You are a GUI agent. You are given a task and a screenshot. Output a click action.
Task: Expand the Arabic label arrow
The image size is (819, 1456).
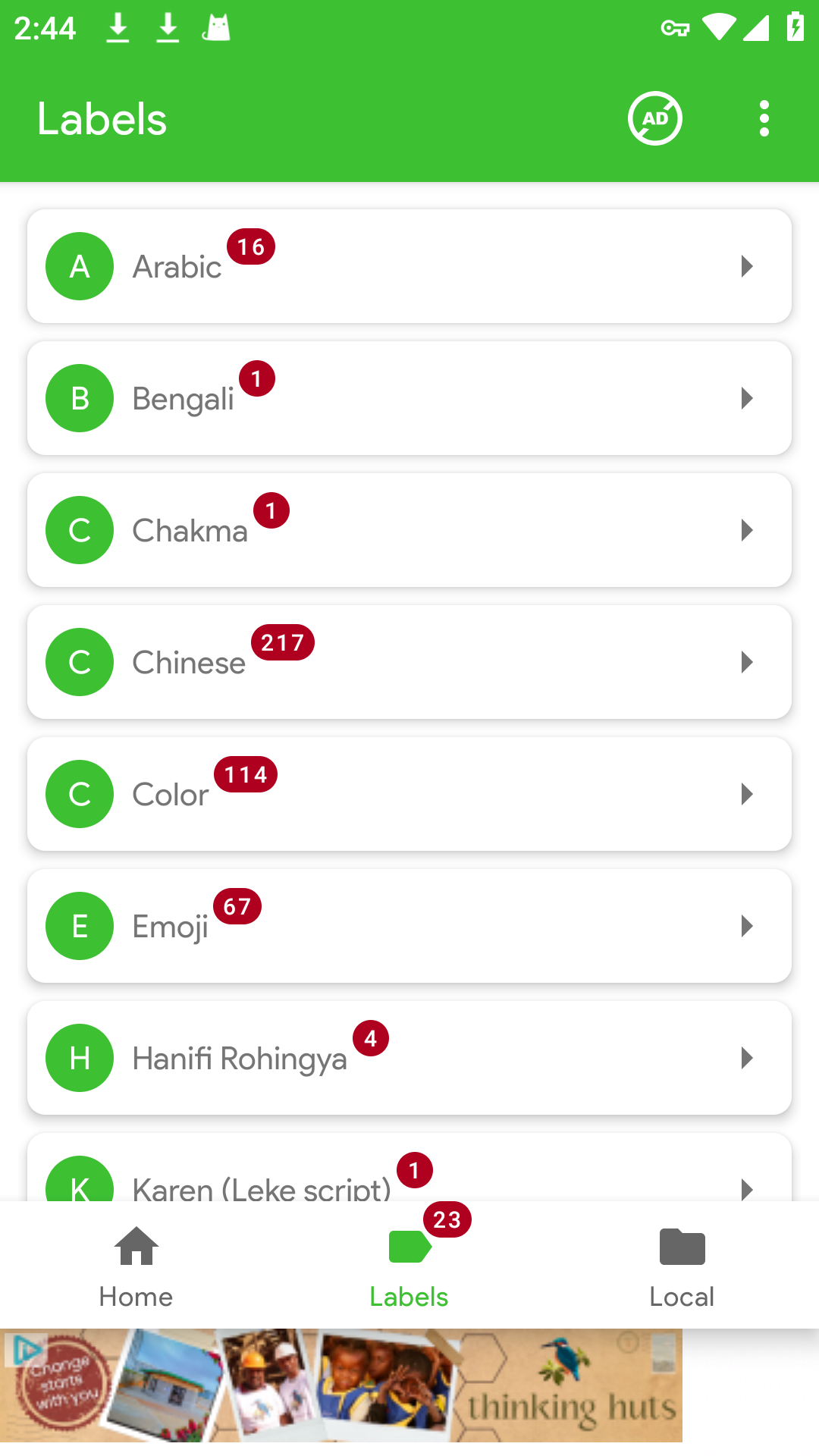pyautogui.click(x=747, y=266)
